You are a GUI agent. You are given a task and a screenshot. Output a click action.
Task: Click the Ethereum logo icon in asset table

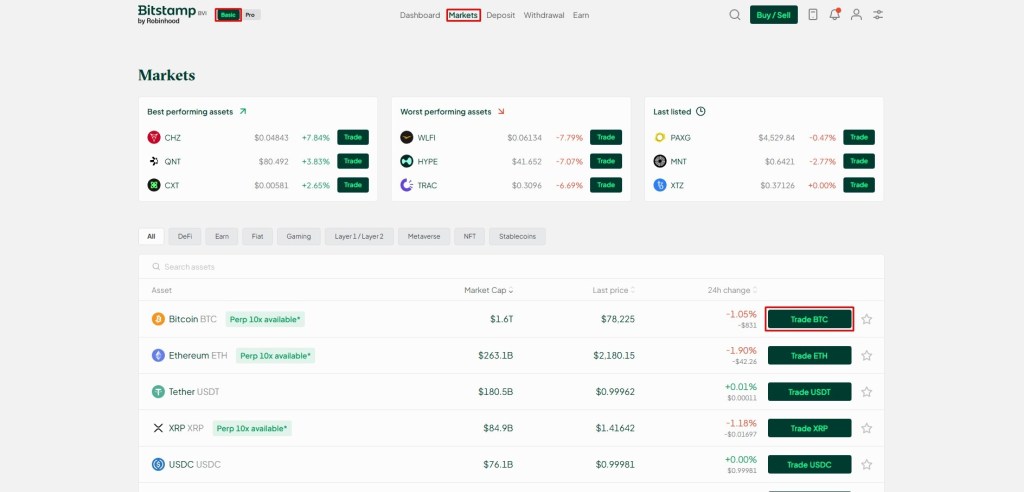click(158, 355)
